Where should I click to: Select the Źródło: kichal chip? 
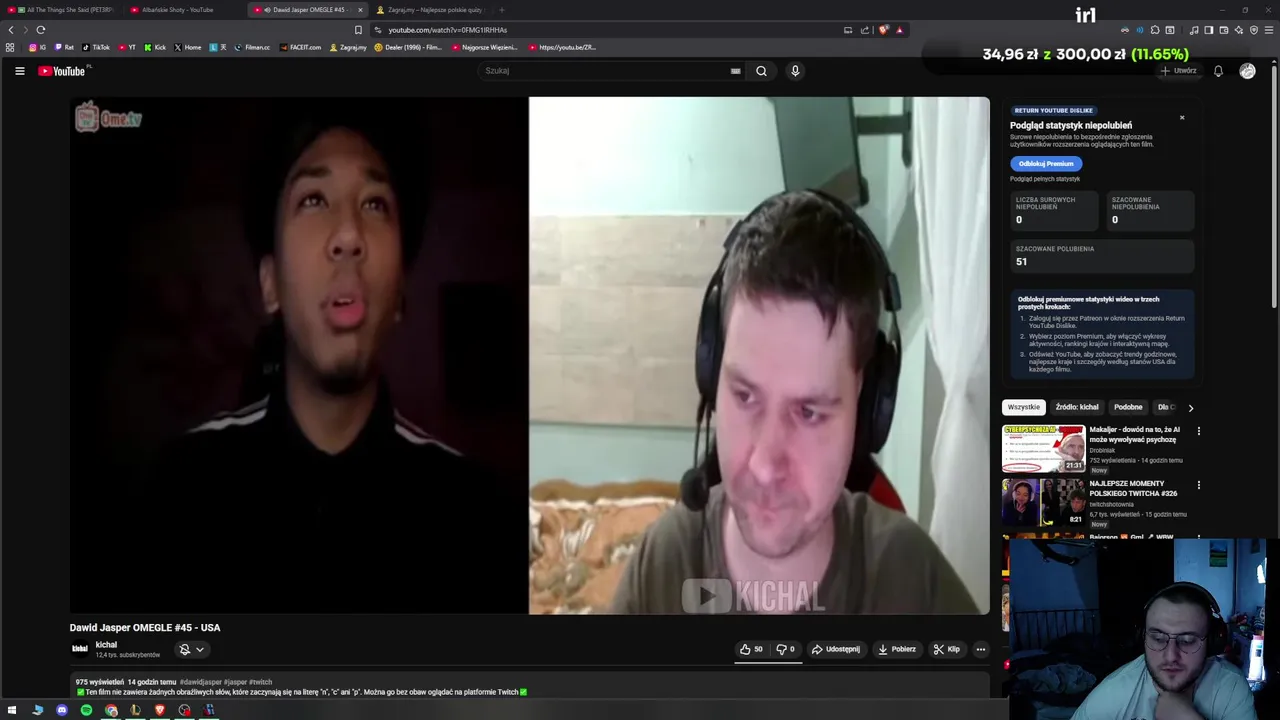coord(1077,407)
